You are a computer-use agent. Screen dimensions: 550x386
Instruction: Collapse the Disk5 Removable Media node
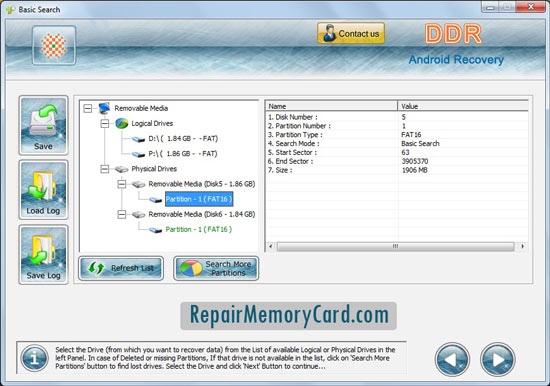click(122, 184)
